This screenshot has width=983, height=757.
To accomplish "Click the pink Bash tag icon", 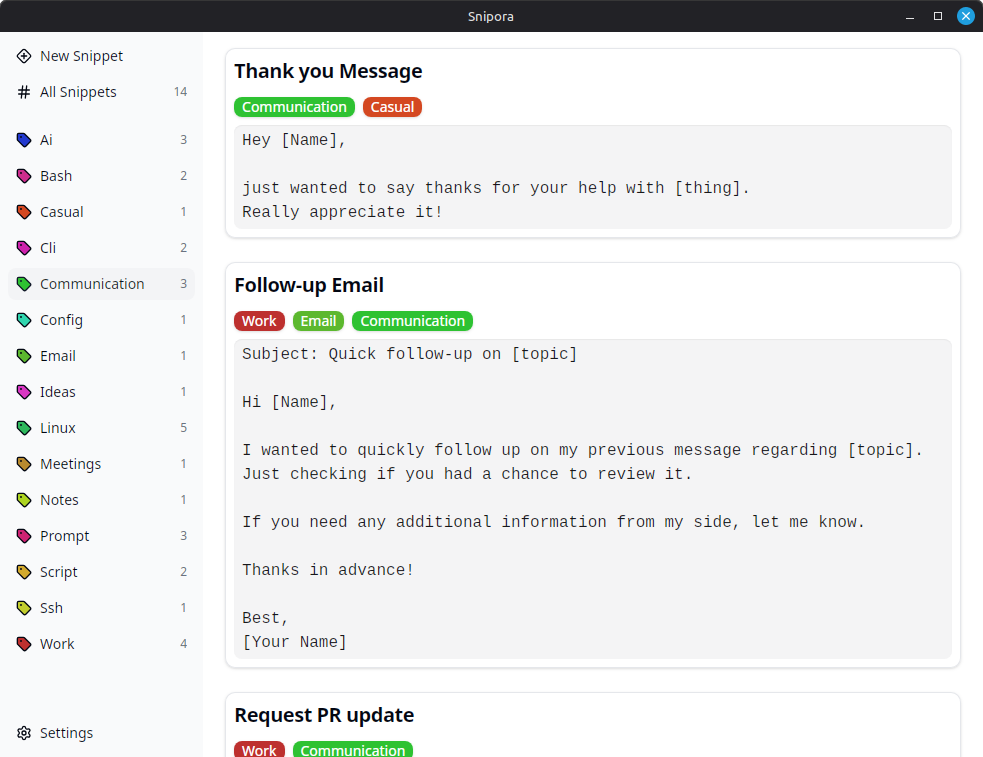I will (x=24, y=176).
